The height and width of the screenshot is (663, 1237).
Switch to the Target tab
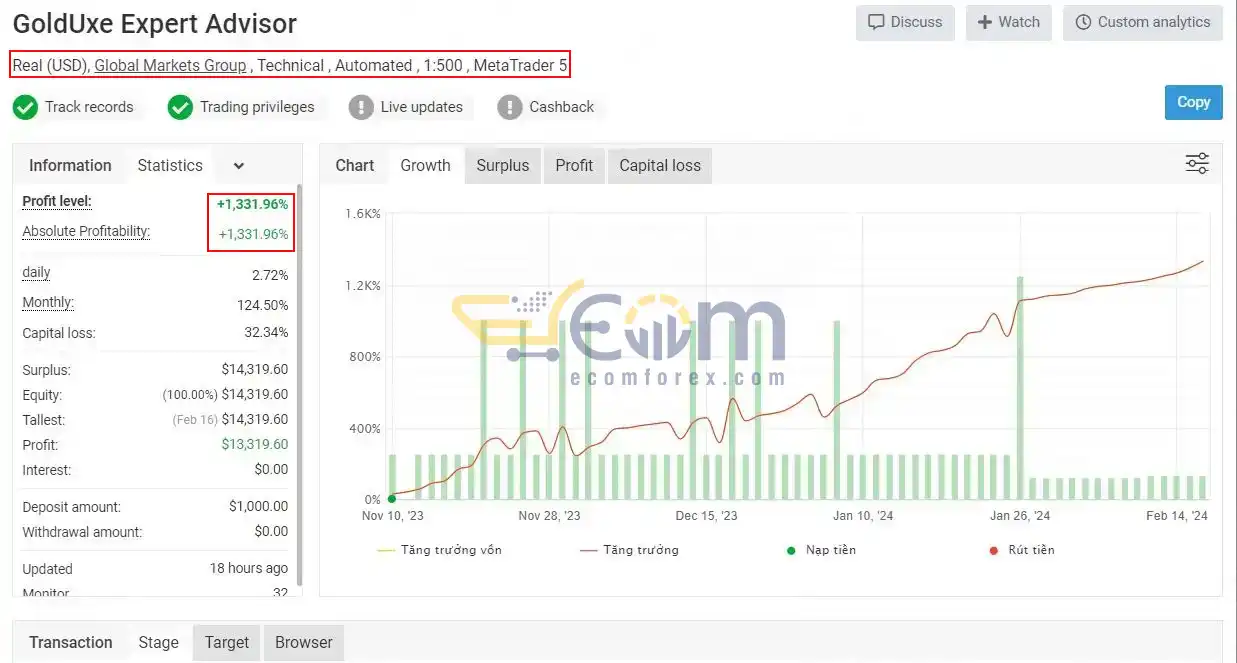coord(227,643)
